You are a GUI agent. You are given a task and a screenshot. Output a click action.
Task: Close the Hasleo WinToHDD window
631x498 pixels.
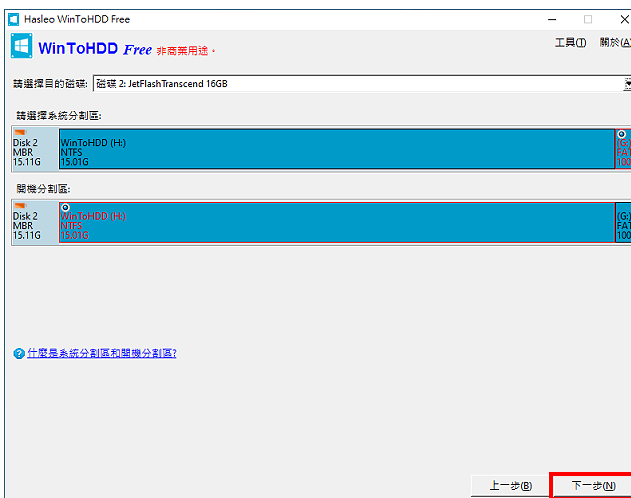(x=624, y=19)
